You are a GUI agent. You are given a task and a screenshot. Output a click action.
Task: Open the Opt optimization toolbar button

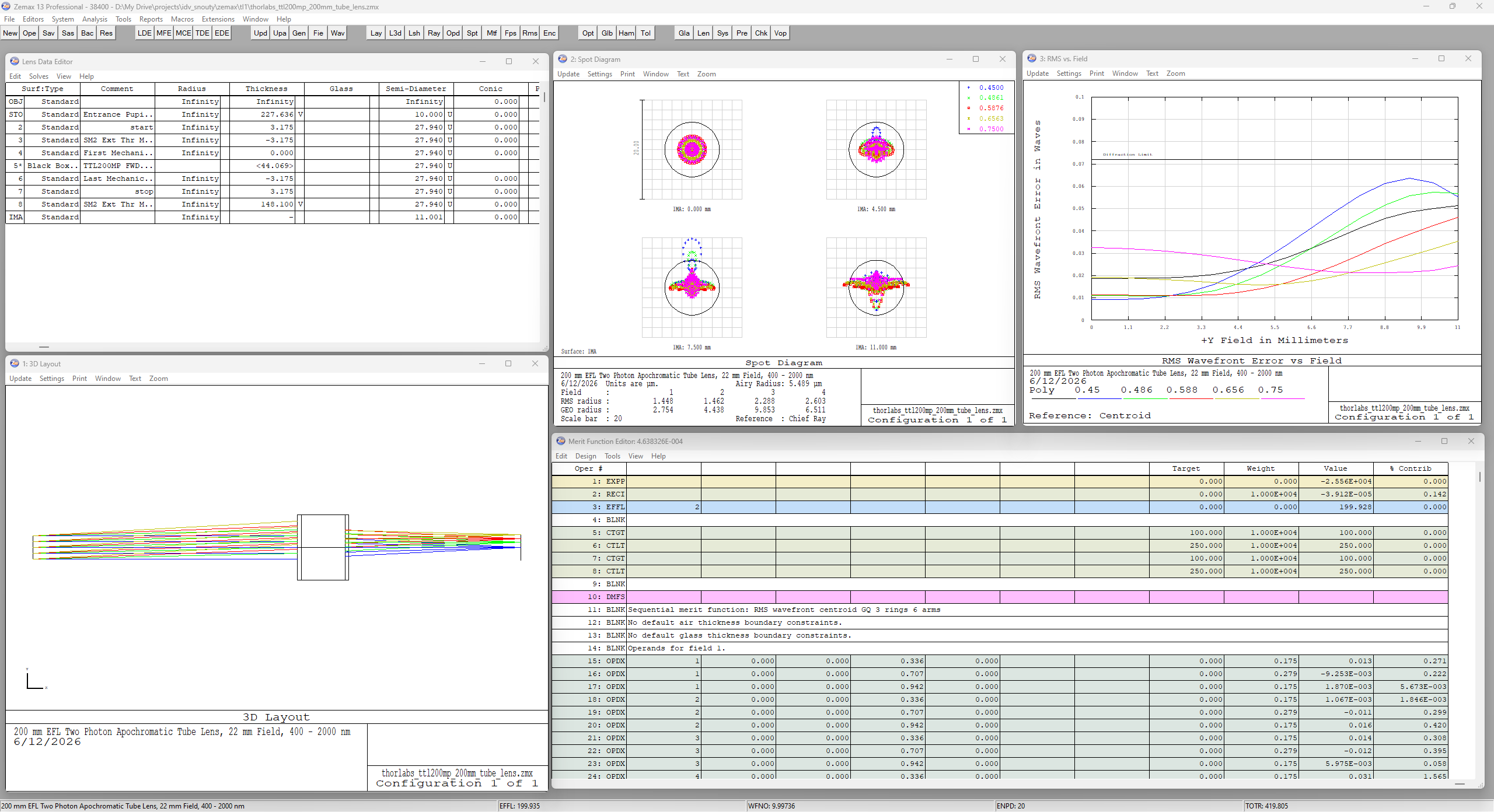(588, 33)
